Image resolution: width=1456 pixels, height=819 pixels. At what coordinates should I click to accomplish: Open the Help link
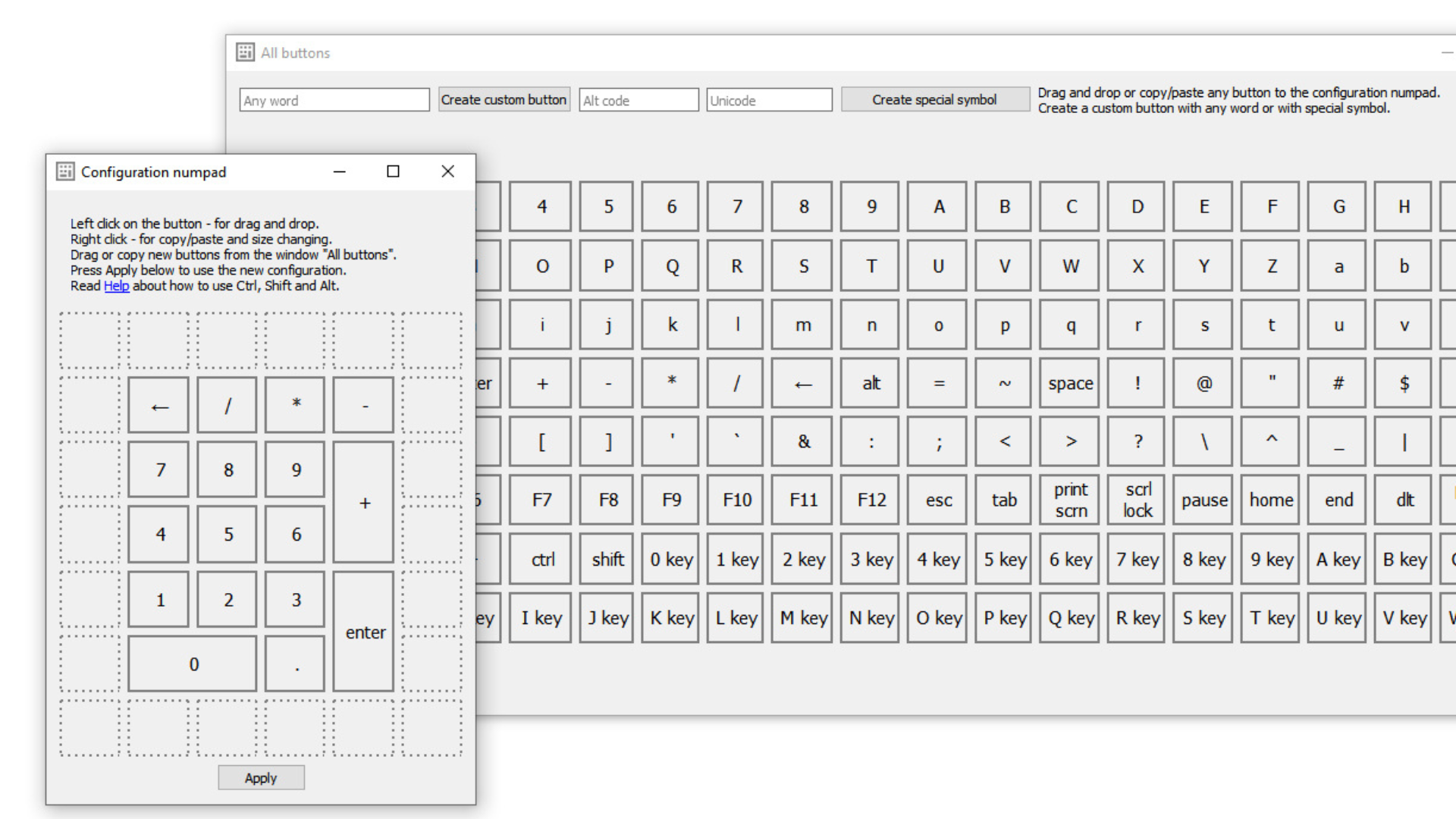116,286
